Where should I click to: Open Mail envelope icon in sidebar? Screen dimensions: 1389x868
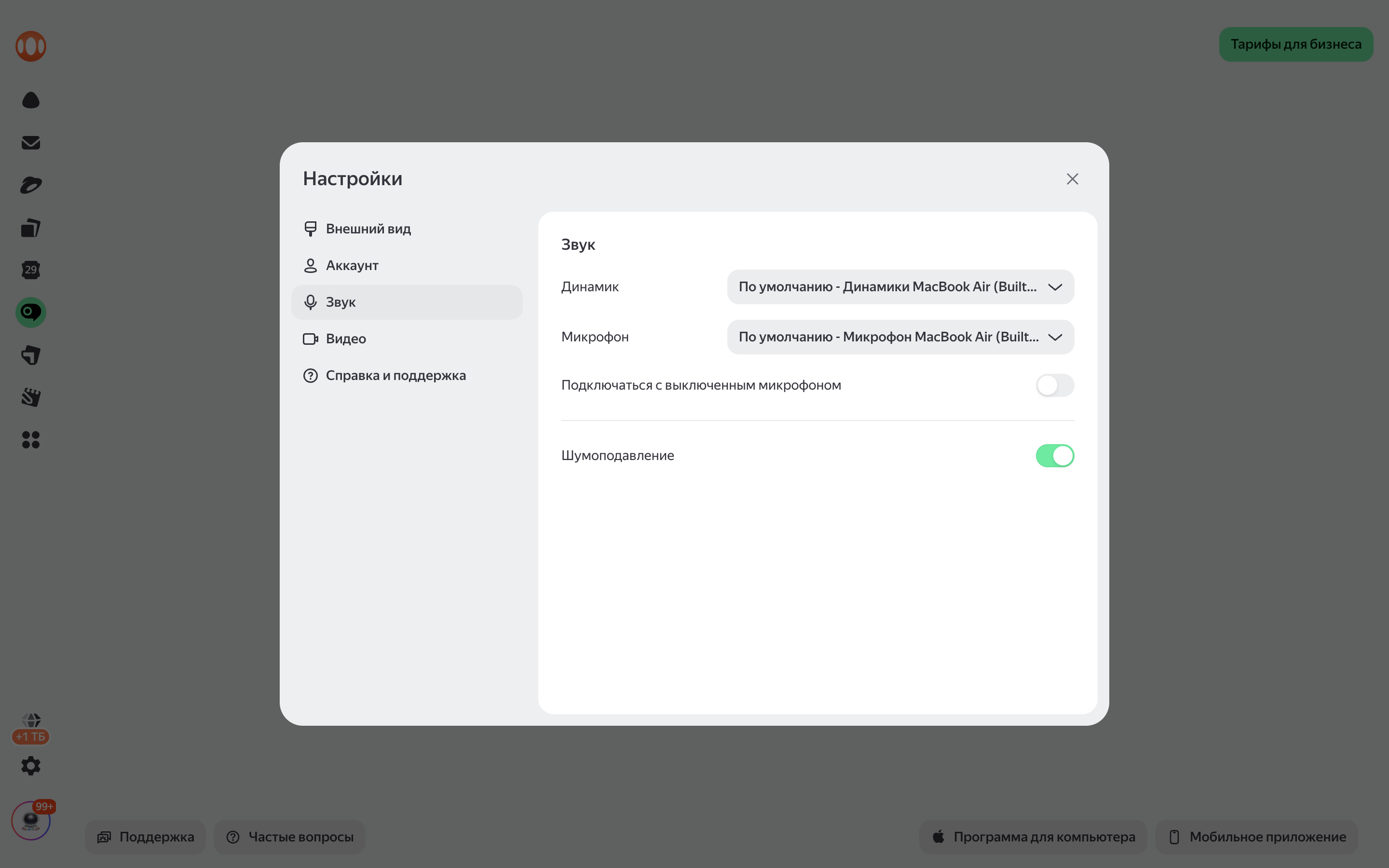coord(30,142)
